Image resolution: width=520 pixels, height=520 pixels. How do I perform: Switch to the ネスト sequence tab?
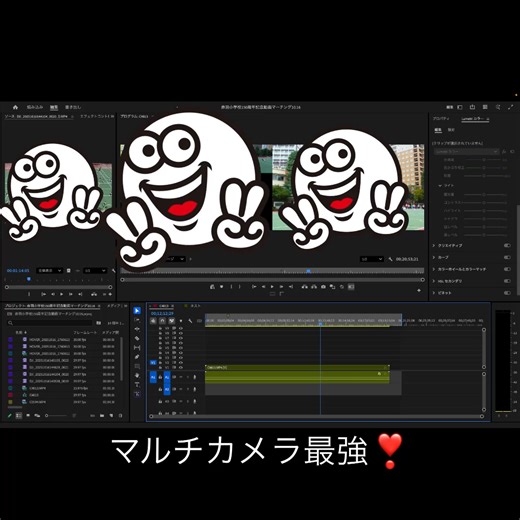click(195, 306)
